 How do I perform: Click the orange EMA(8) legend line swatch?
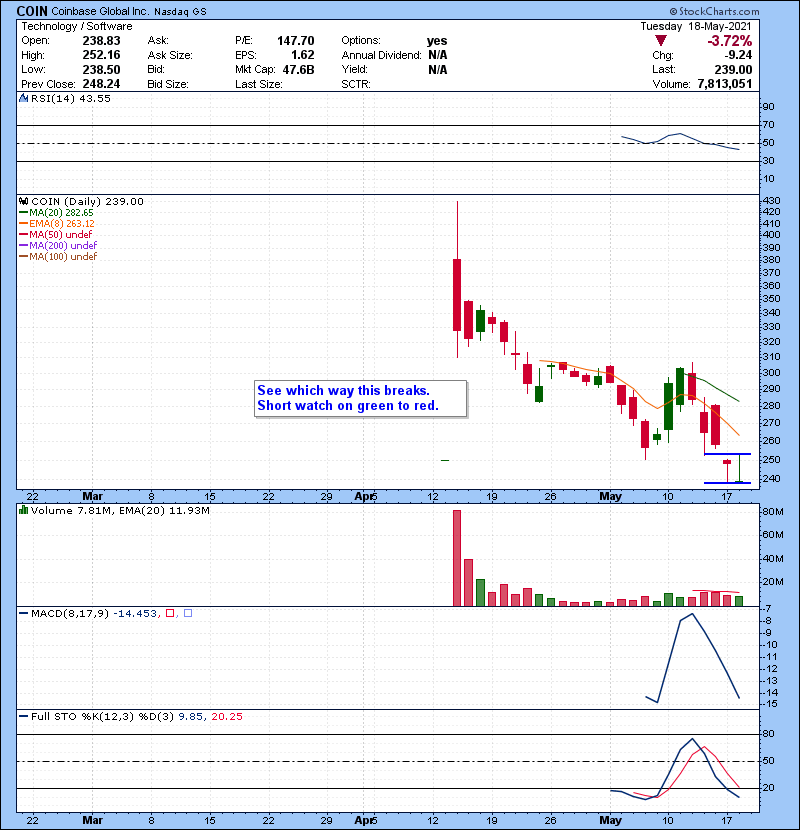pos(23,224)
